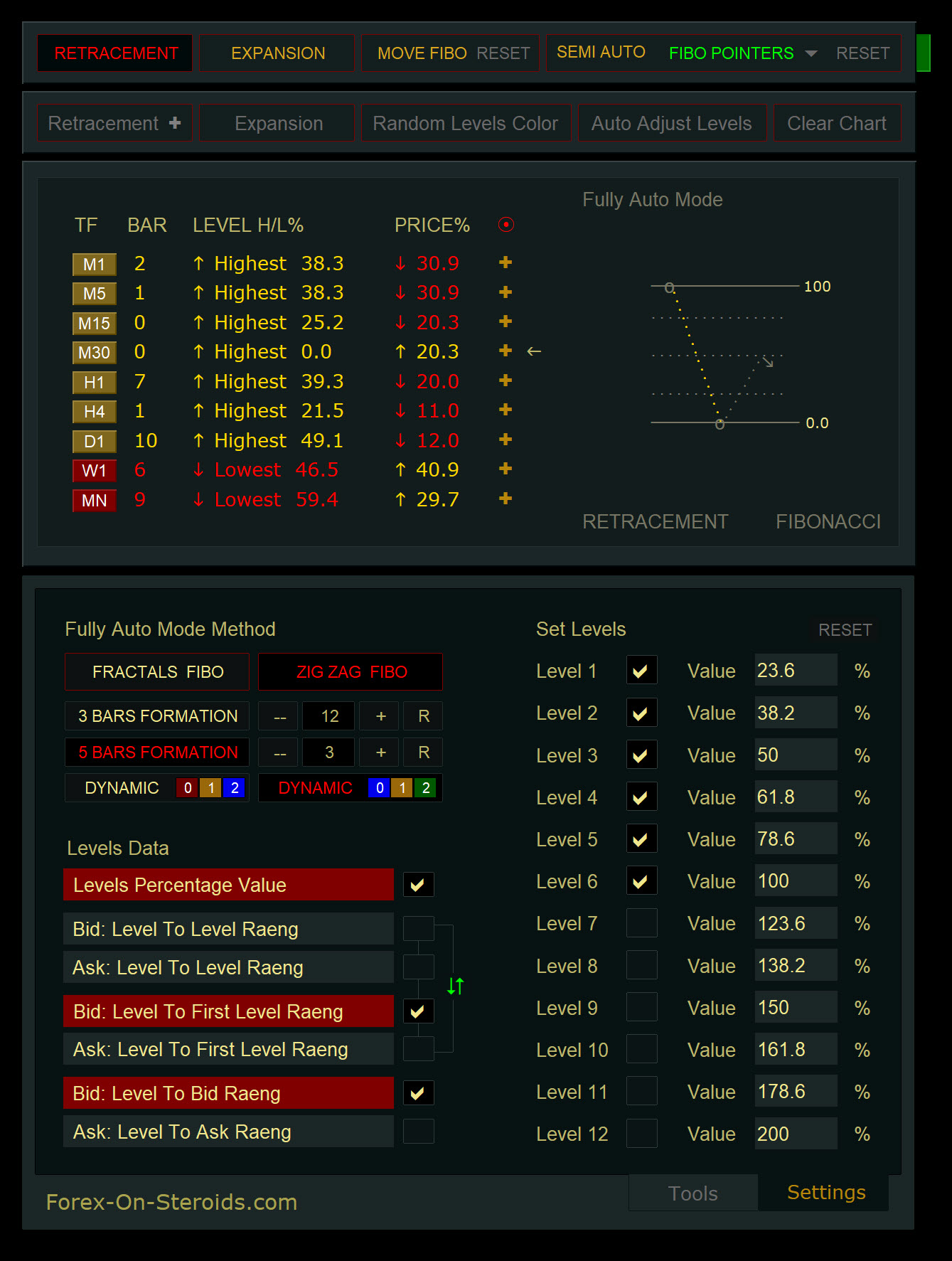This screenshot has height=1261, width=952.
Task: Click the red target icon beside PRICE%
Action: pos(506,225)
